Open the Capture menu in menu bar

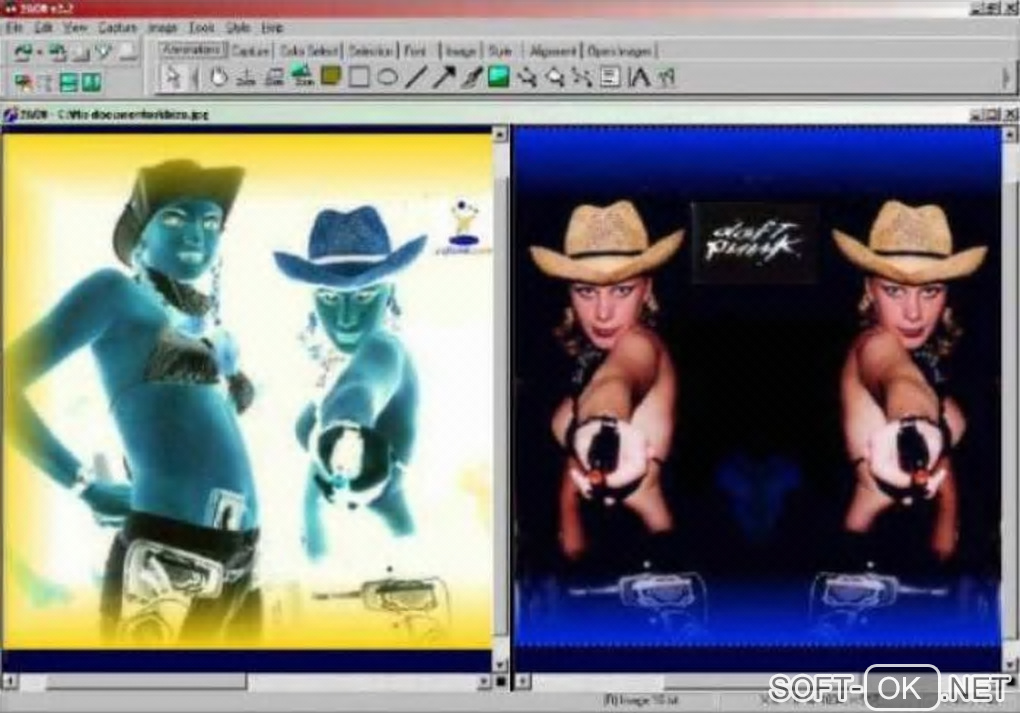coord(117,28)
